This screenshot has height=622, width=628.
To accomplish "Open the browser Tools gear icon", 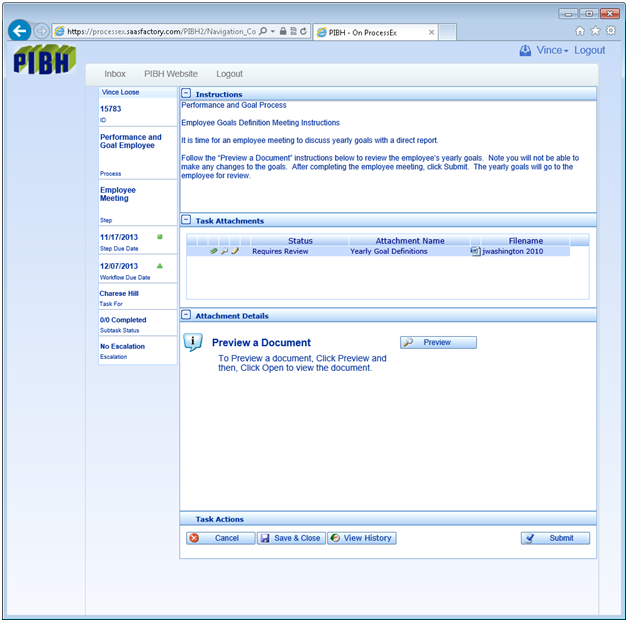I will pyautogui.click(x=610, y=31).
